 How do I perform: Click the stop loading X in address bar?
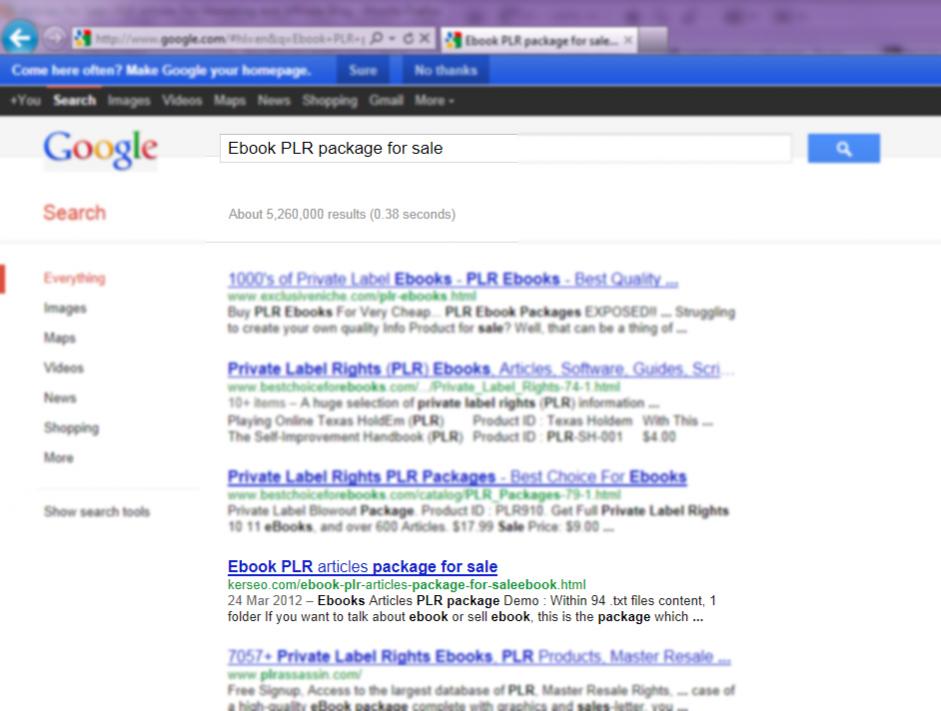coord(424,39)
